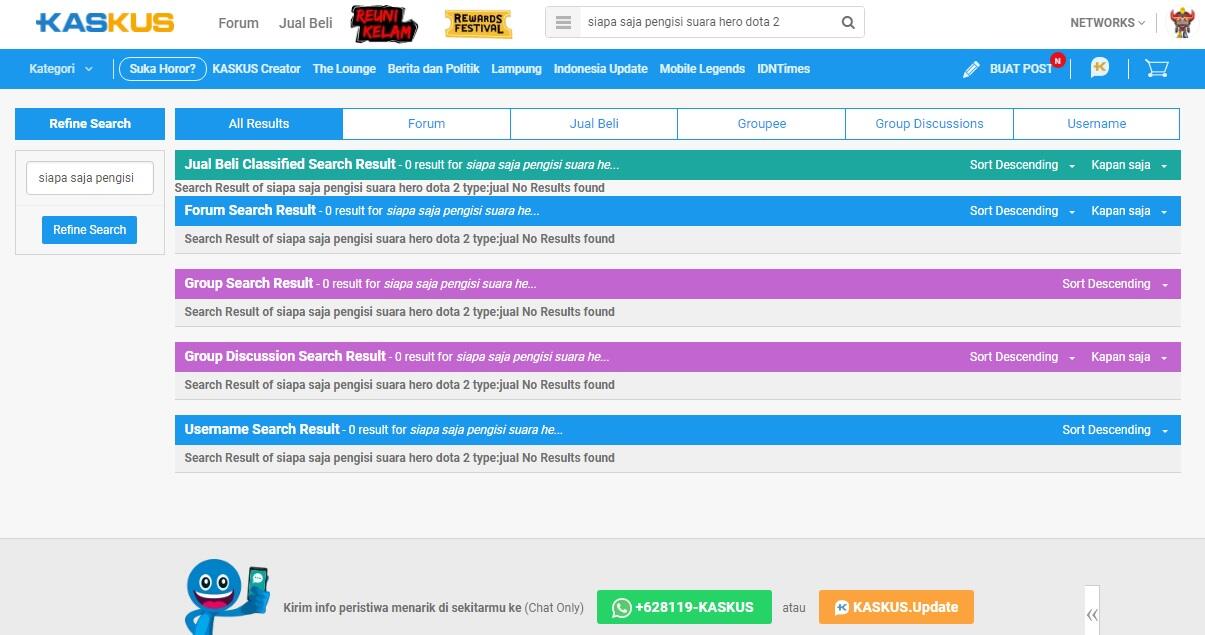Image resolution: width=1205 pixels, height=635 pixels.
Task: Open the shopping cart icon
Action: point(1156,68)
